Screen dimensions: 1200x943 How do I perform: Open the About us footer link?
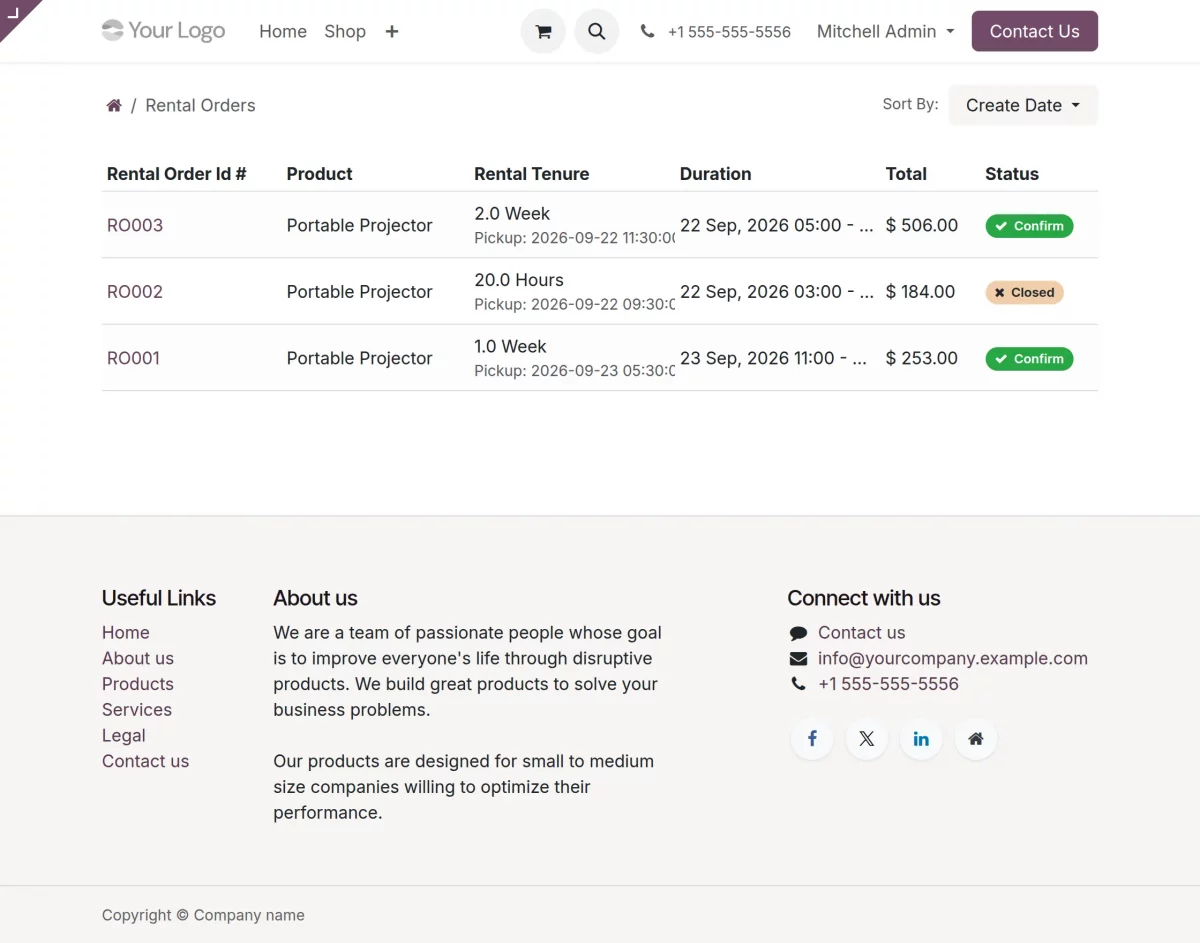pyautogui.click(x=138, y=658)
